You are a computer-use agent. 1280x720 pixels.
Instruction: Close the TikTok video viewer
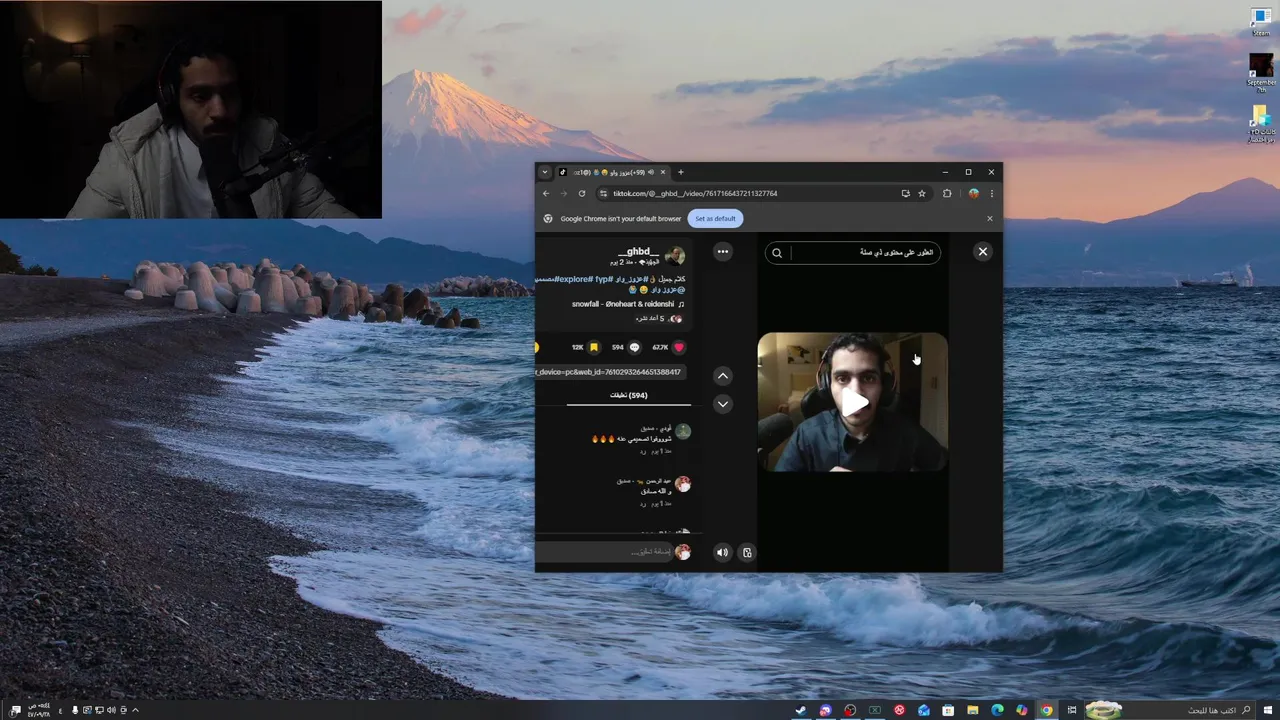(x=983, y=252)
